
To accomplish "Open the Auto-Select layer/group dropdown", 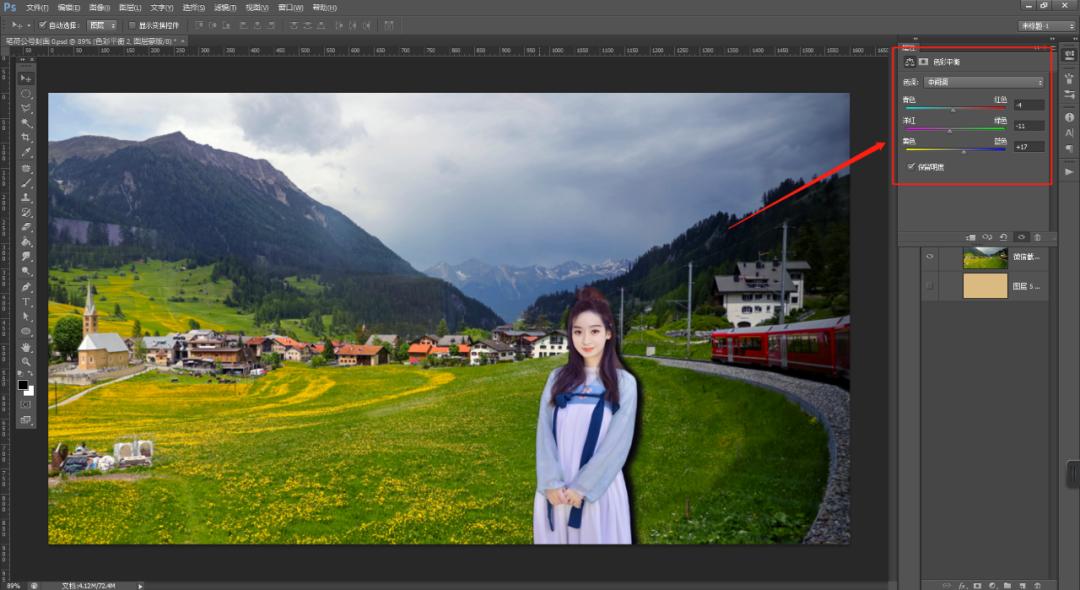I will click(103, 25).
